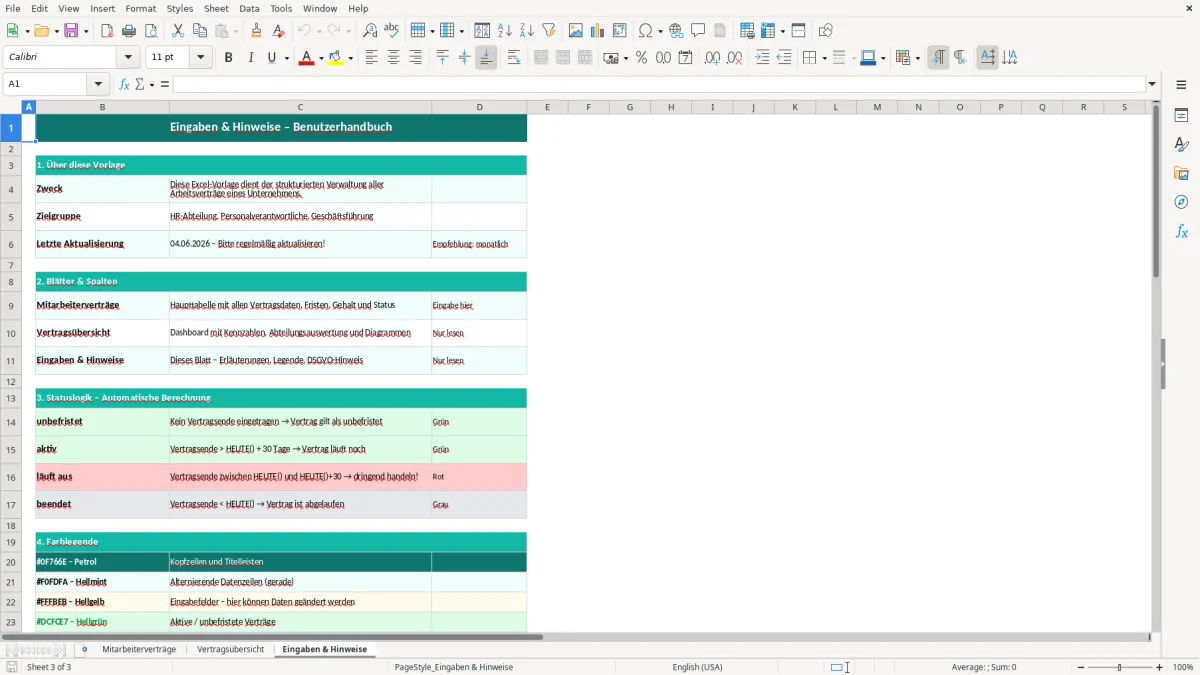
Task: Toggle Italic formatting
Action: point(251,58)
